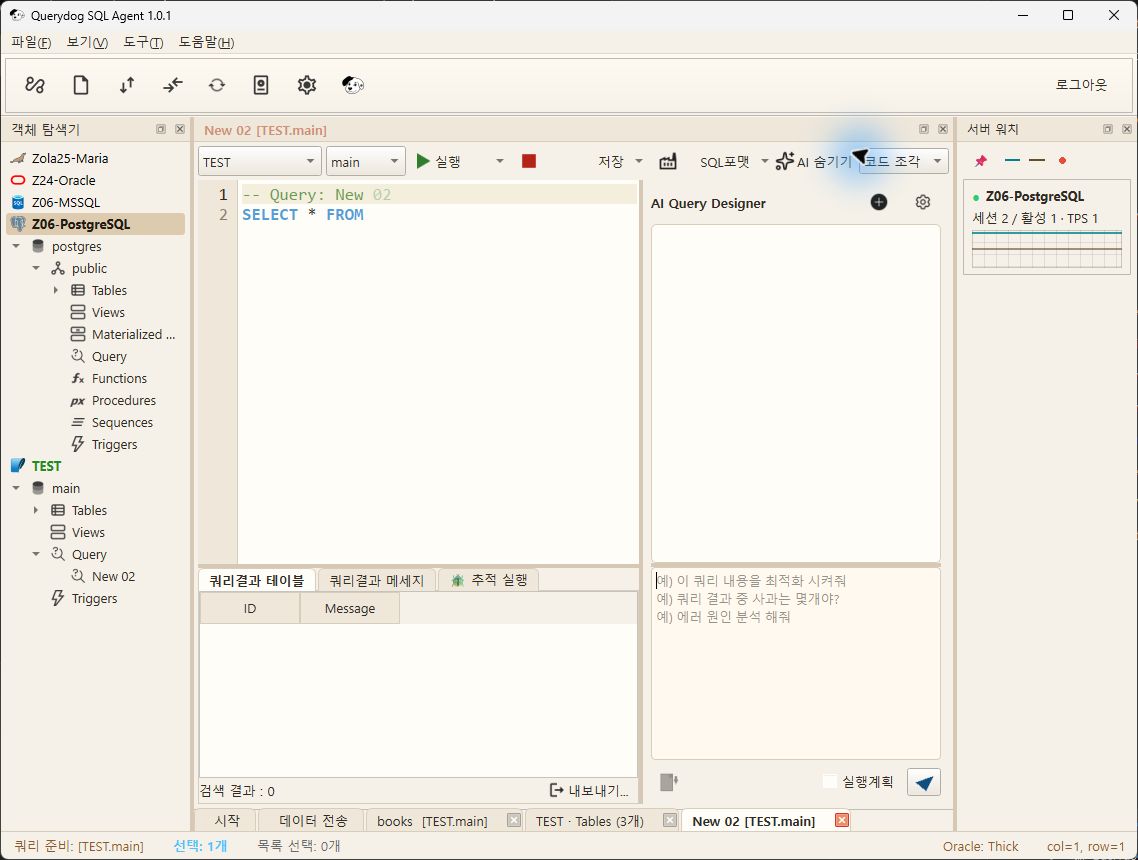Click the 로그아웃 button
The image size is (1138, 860).
point(1081,85)
